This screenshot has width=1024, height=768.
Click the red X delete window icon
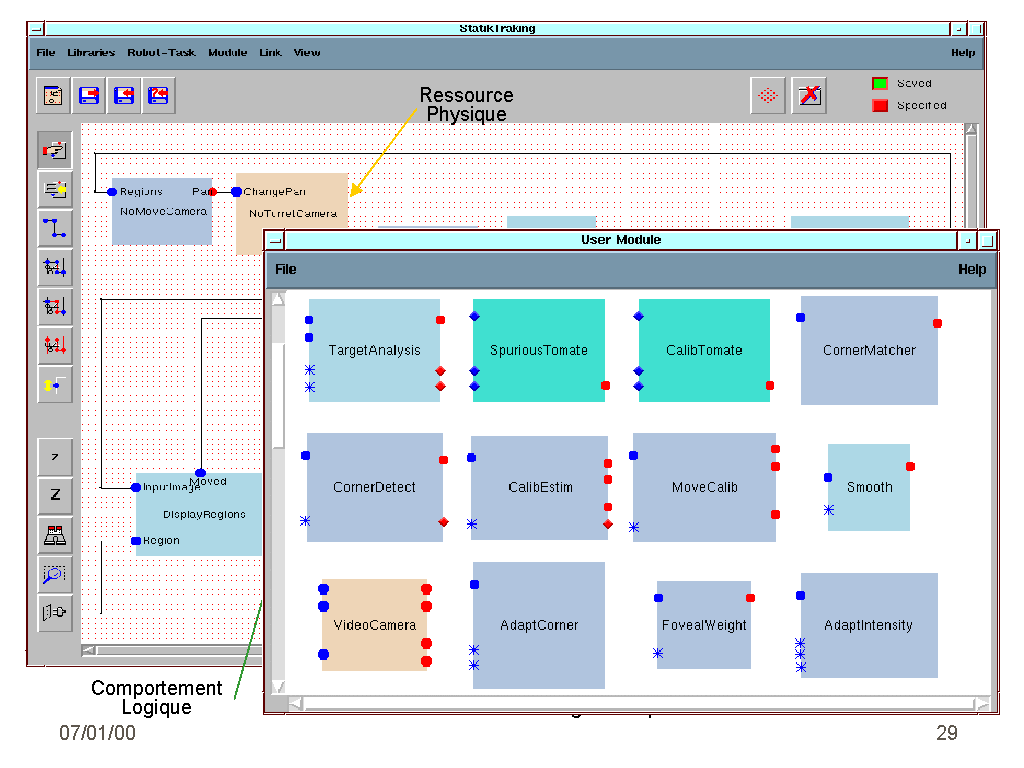point(809,95)
